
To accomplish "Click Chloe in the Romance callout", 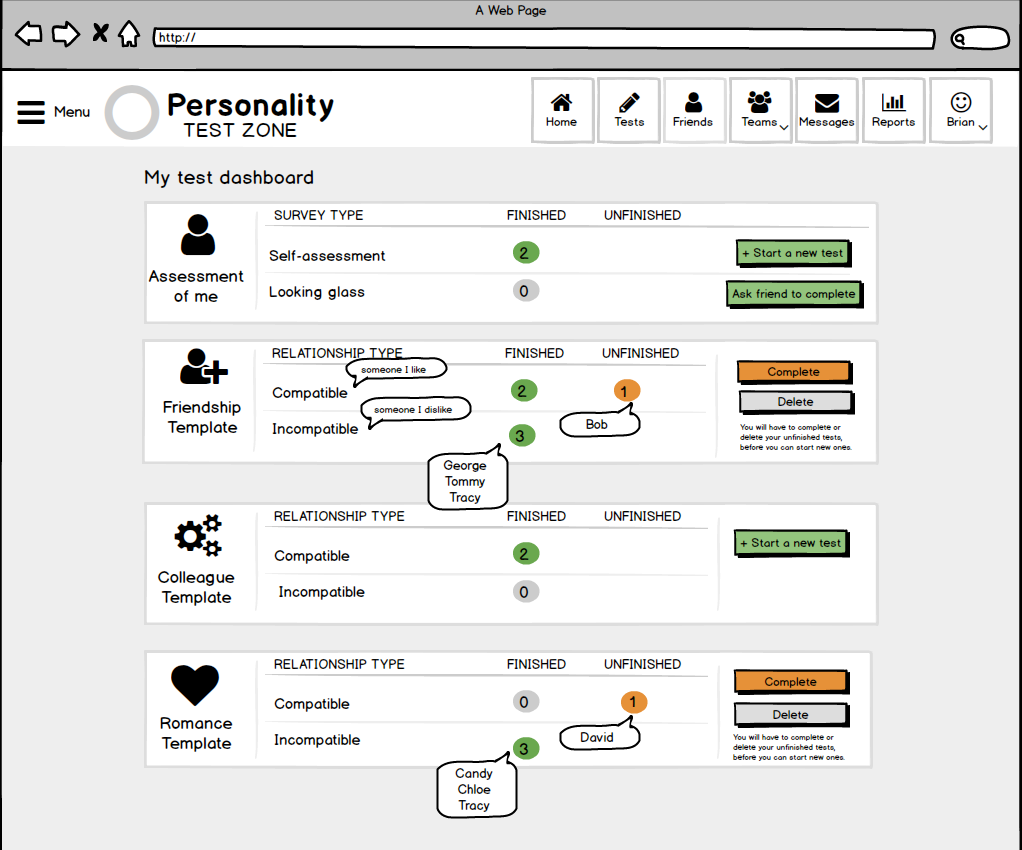I will pyautogui.click(x=474, y=789).
